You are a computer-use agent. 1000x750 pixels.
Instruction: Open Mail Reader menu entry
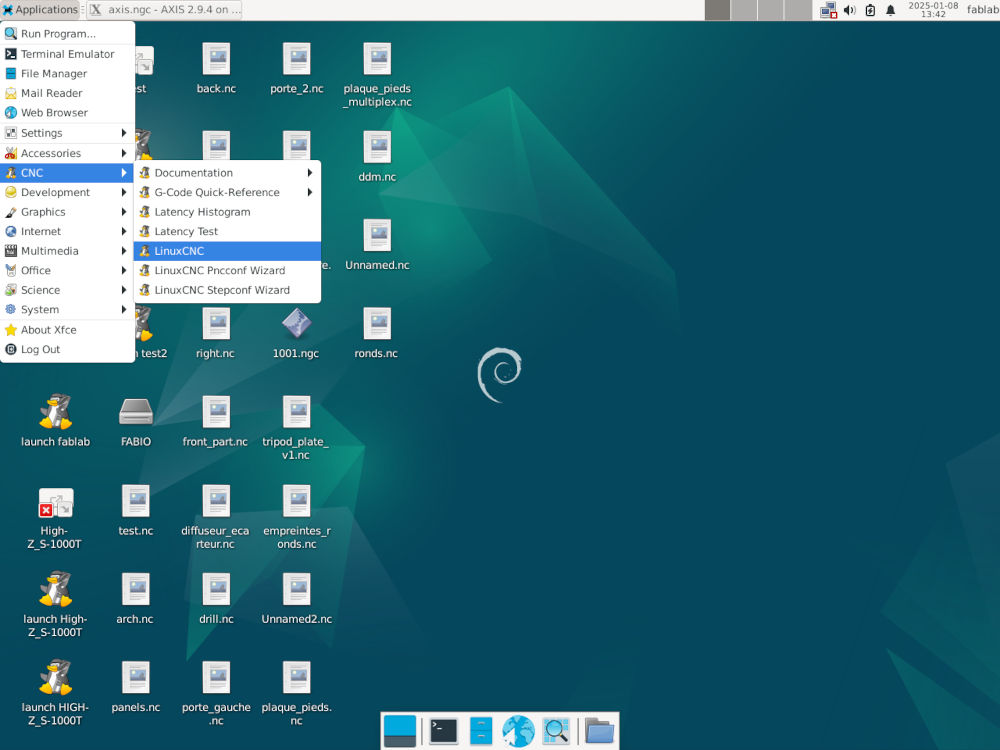tap(67, 93)
